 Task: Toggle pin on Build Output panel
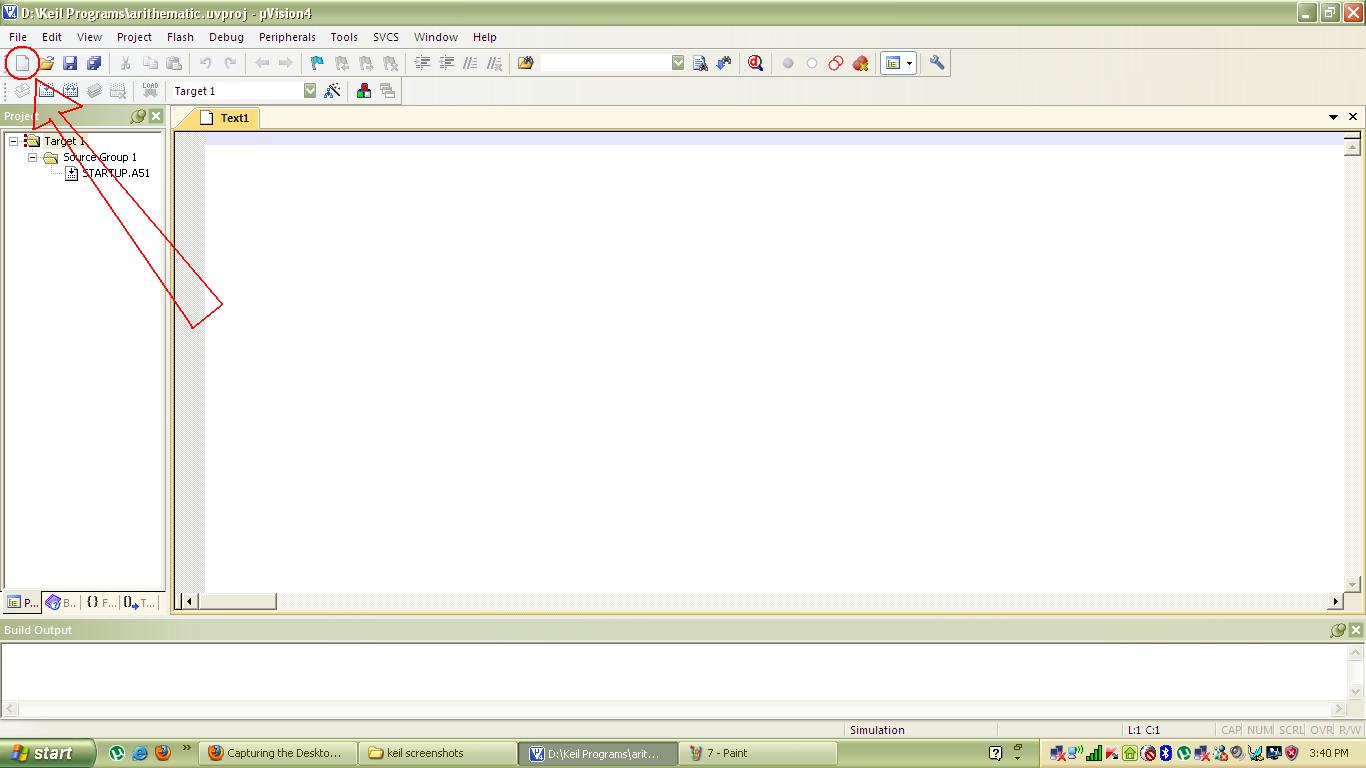pos(1338,630)
